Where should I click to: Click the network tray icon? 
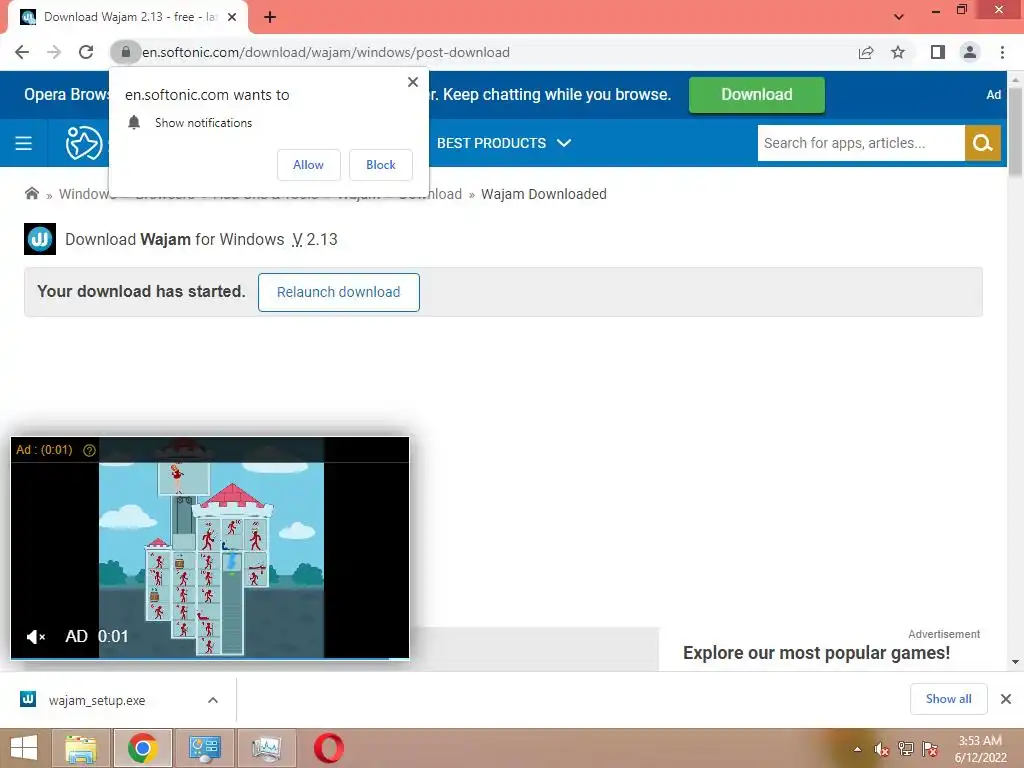[906, 749]
